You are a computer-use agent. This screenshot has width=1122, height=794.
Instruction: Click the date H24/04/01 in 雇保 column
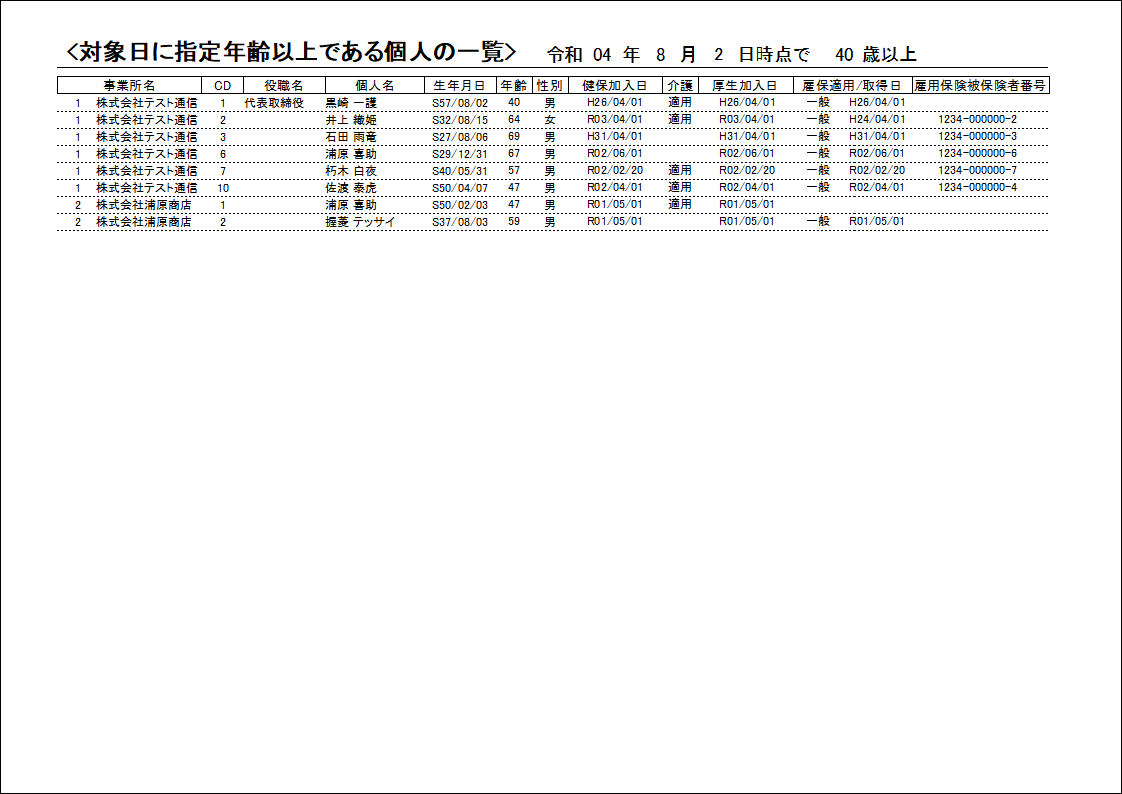tap(877, 120)
